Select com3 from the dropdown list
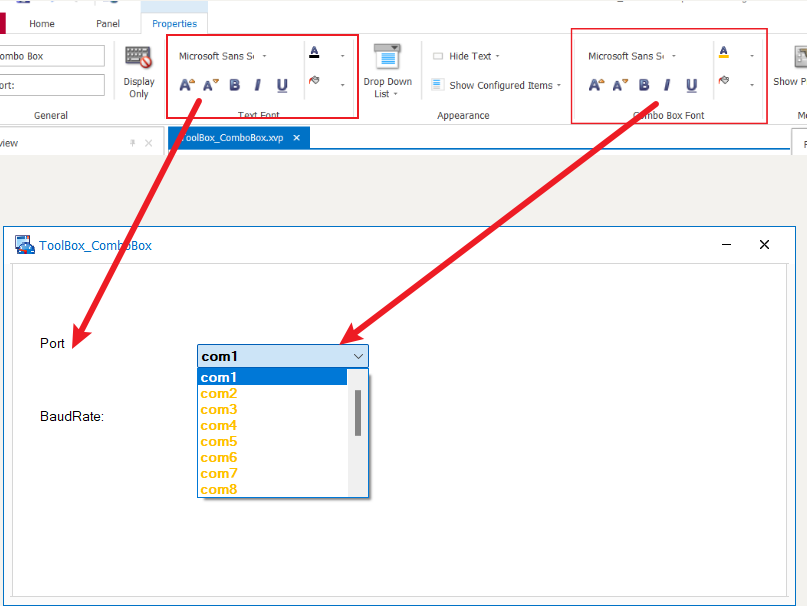807x606 pixels. point(272,409)
